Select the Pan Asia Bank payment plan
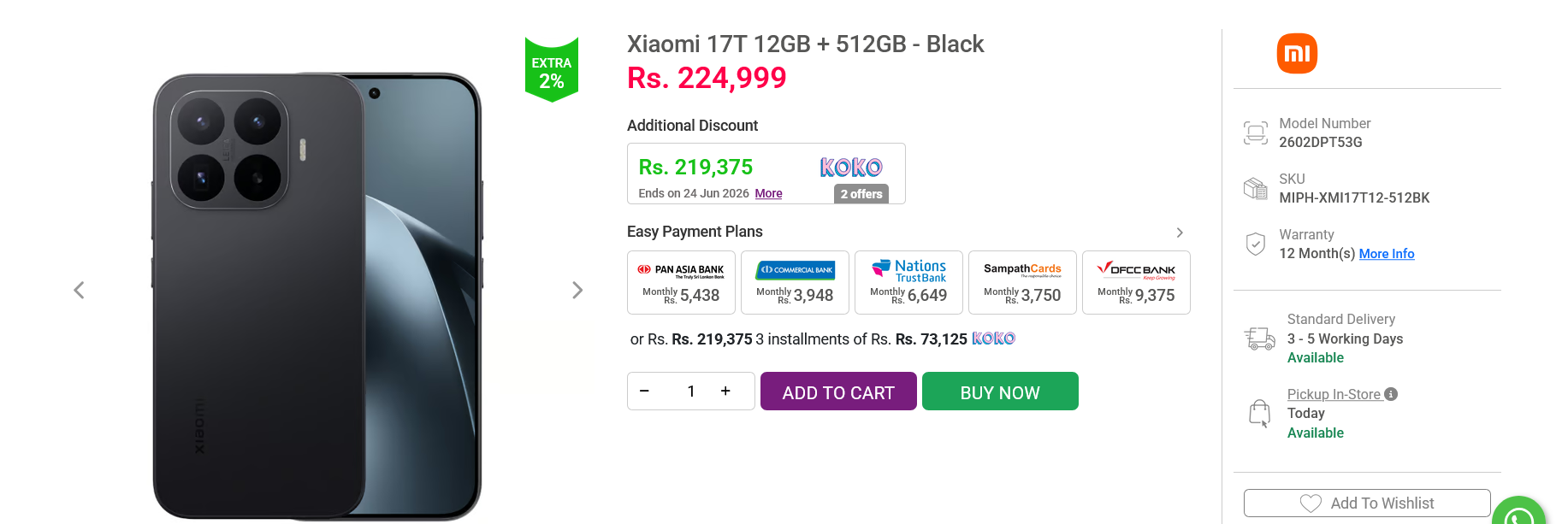The width and height of the screenshot is (1568, 524). pyautogui.click(x=681, y=282)
